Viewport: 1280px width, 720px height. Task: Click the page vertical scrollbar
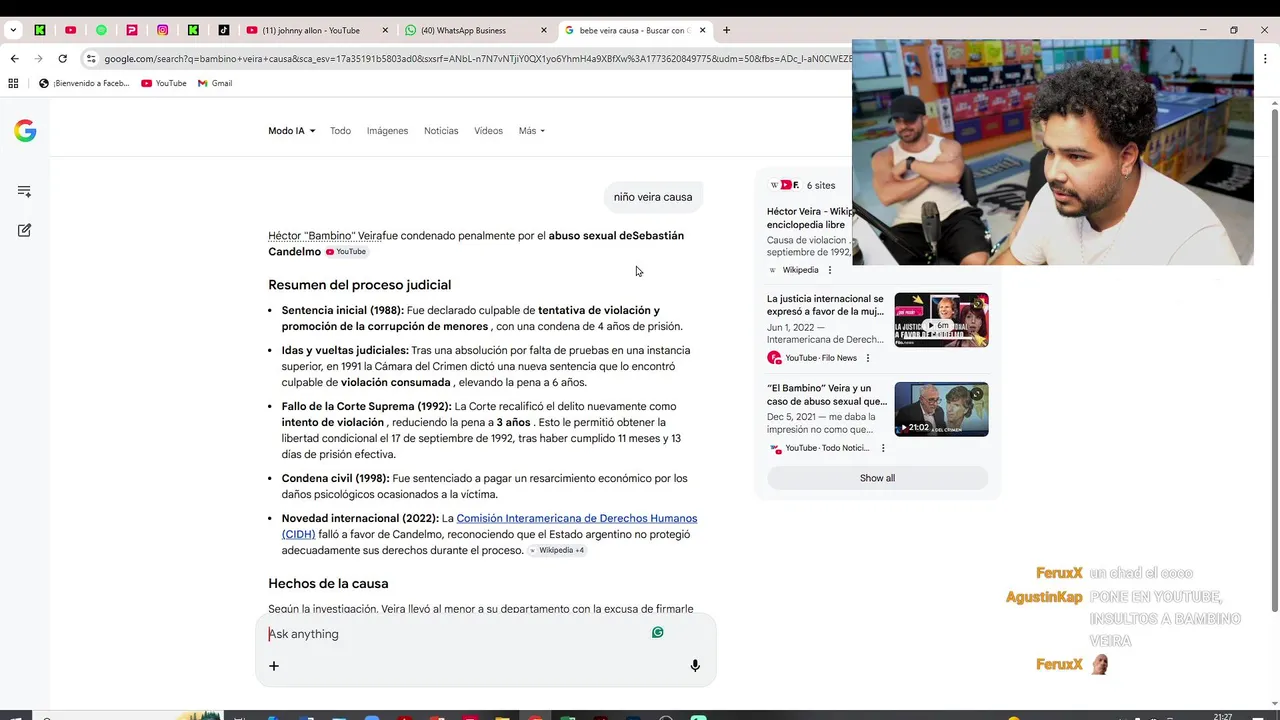tap(1274, 362)
